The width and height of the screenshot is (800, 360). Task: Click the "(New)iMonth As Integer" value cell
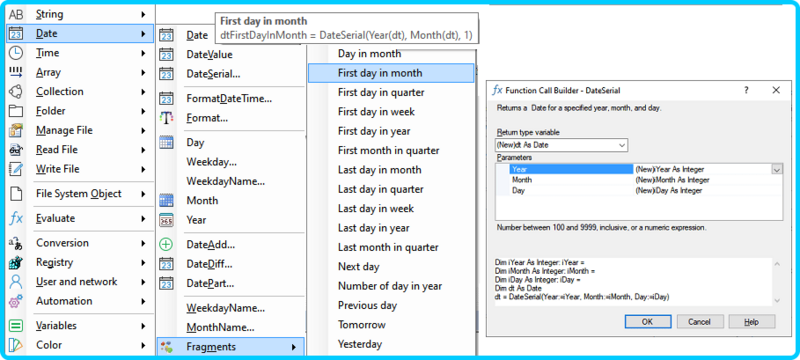(708, 180)
